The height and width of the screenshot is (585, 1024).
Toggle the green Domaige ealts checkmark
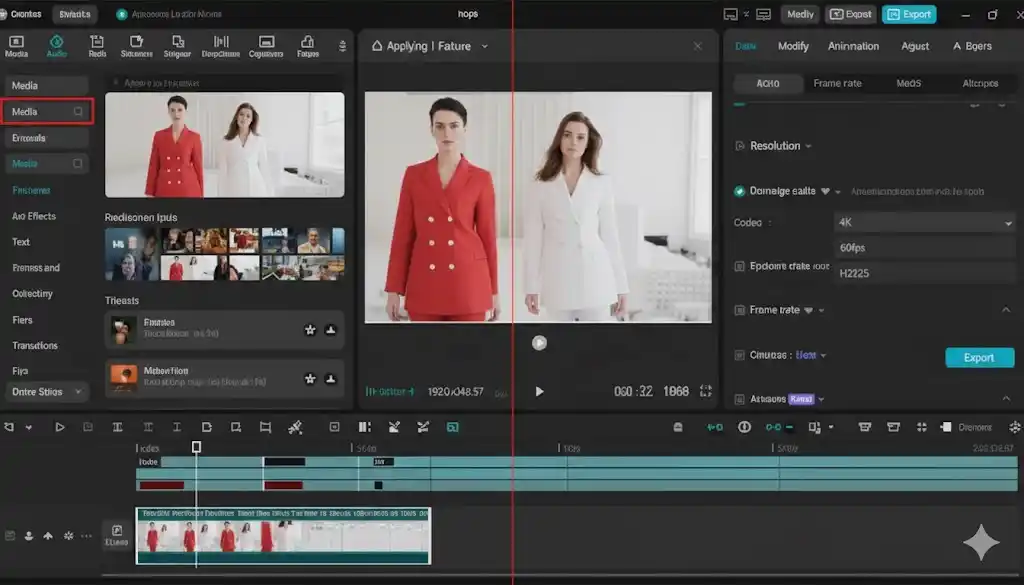(740, 191)
